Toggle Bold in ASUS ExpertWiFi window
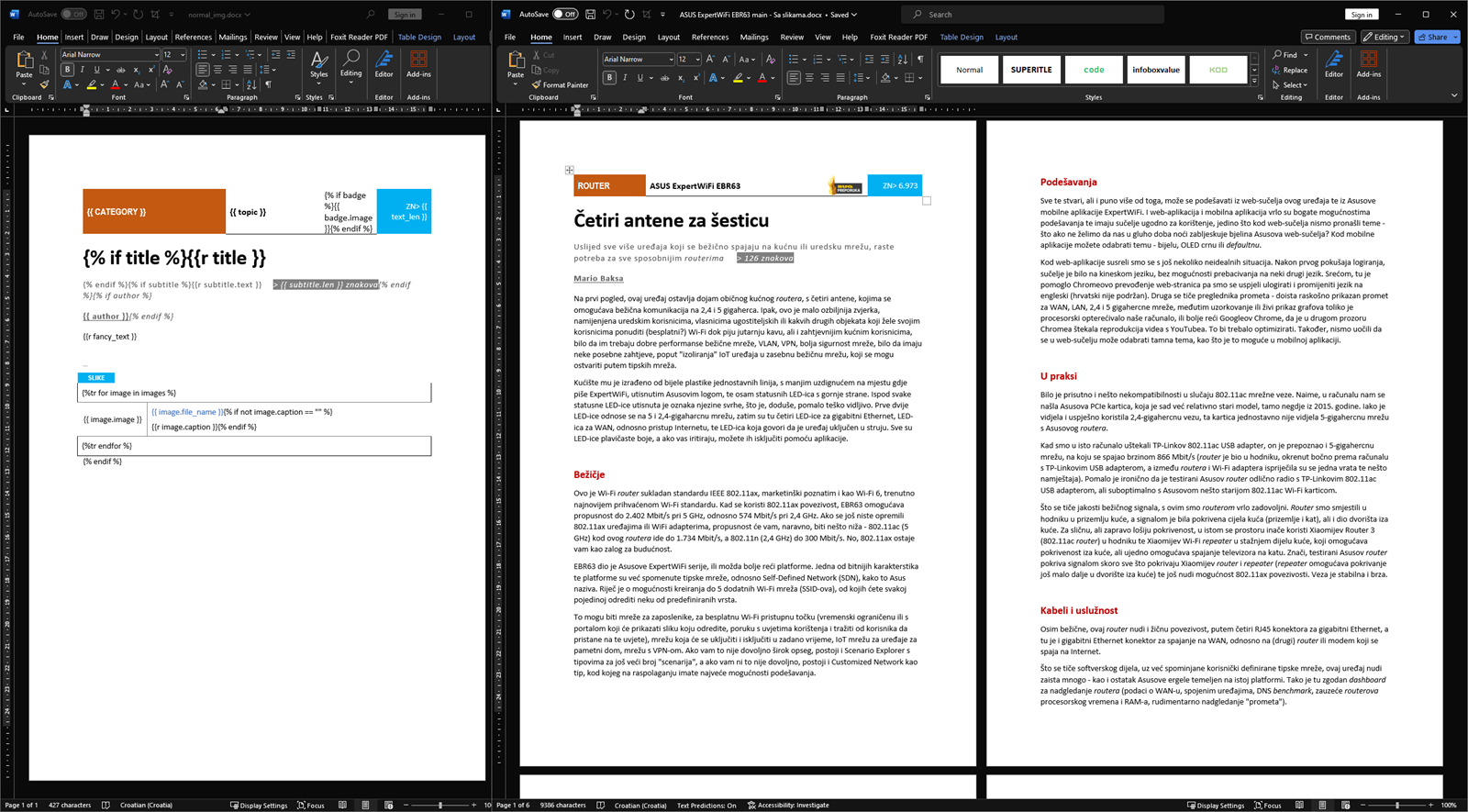 tap(609, 78)
